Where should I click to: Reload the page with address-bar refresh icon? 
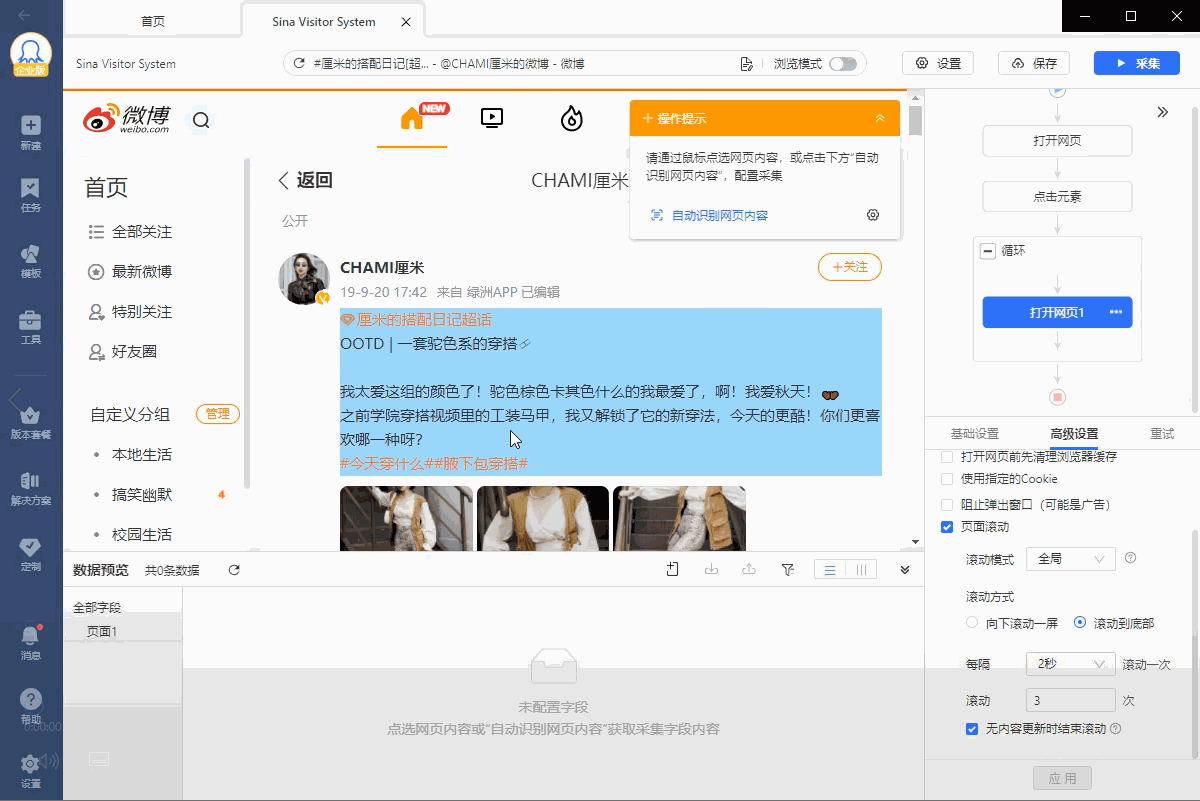click(298, 64)
